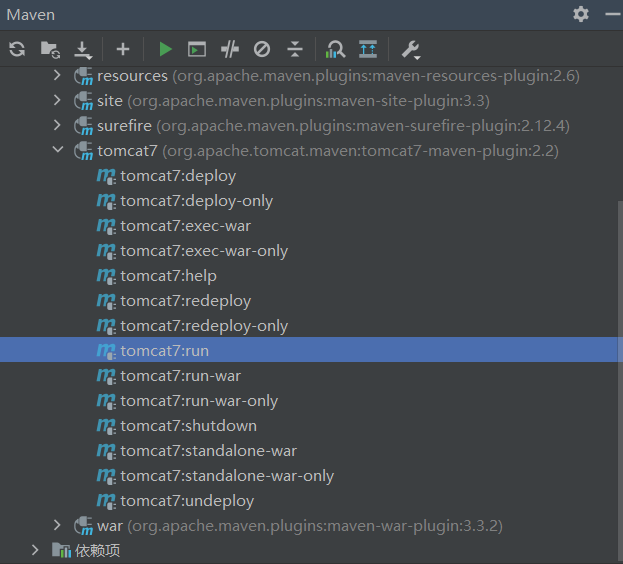Image resolution: width=623 pixels, height=564 pixels.
Task: Select the tomcat7:run-war-only goal
Action: click(199, 401)
